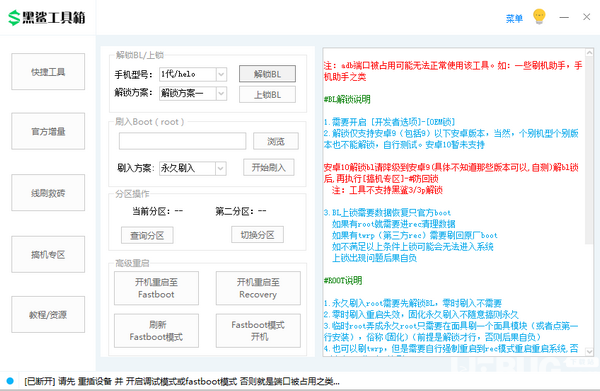Click the [已断开] status bar message
Image resolution: width=600 pixels, height=391 pixels.
[182, 381]
